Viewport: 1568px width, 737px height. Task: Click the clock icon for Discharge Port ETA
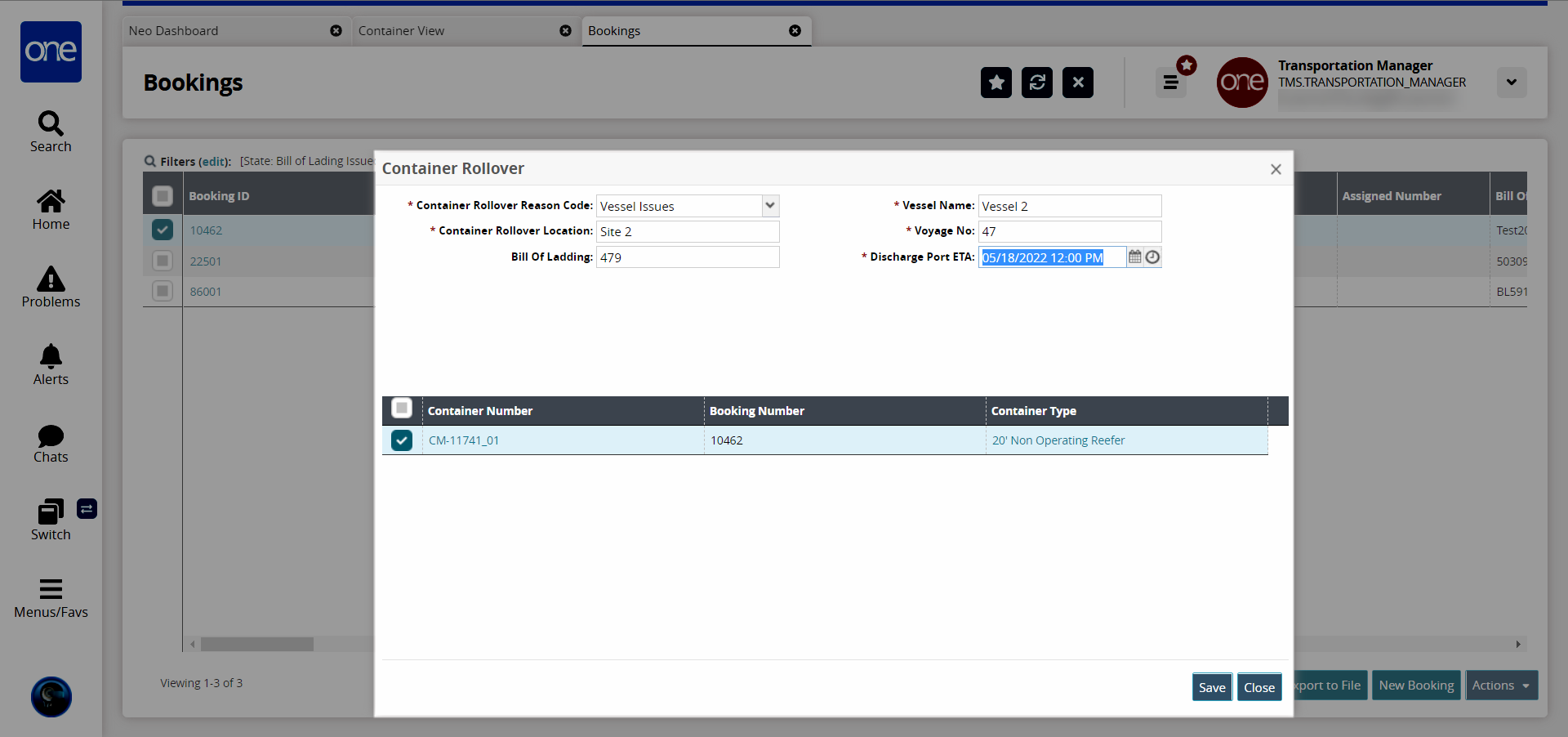click(x=1152, y=257)
